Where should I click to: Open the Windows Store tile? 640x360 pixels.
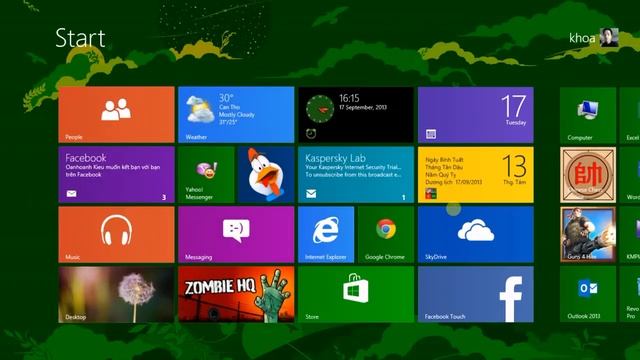click(356, 295)
